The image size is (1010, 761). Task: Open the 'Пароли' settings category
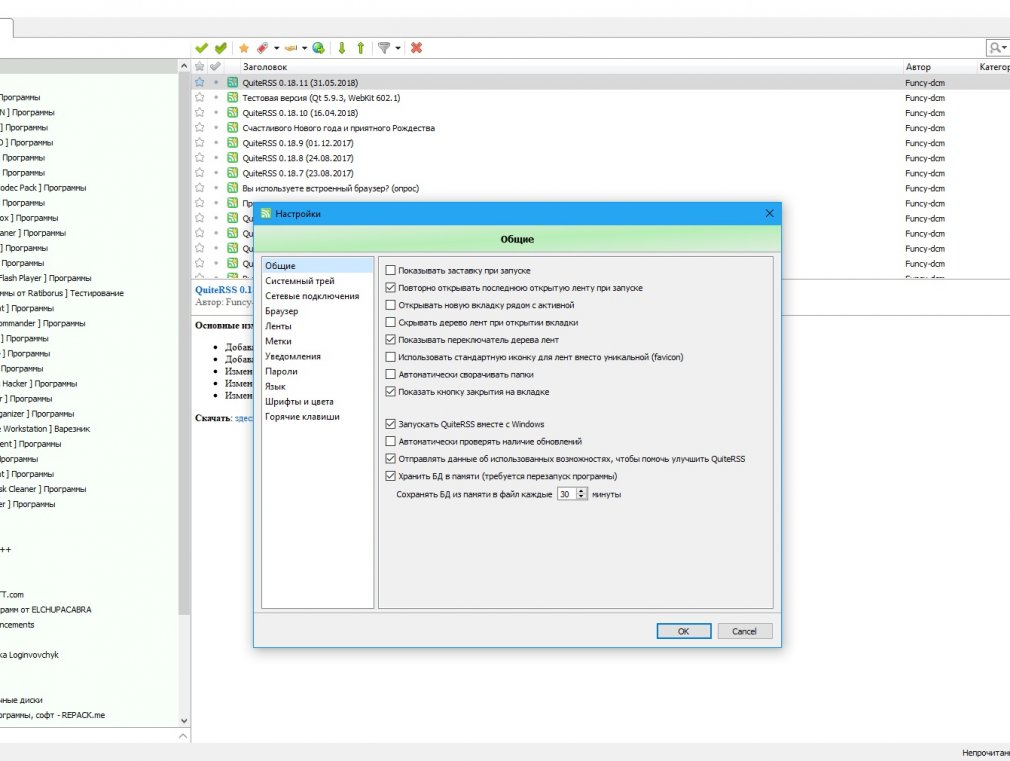281,371
